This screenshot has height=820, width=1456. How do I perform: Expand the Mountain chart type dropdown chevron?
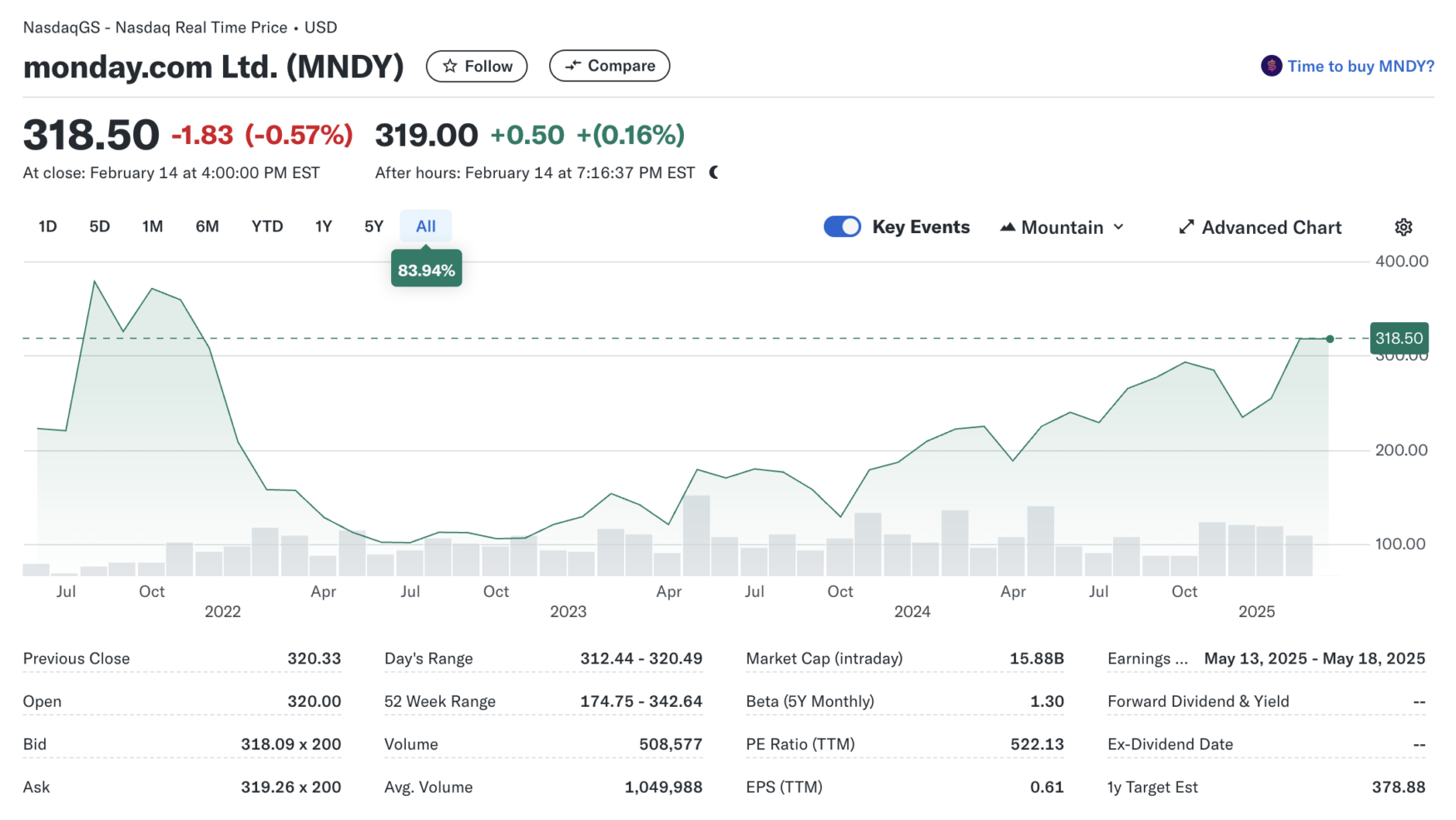1119,227
